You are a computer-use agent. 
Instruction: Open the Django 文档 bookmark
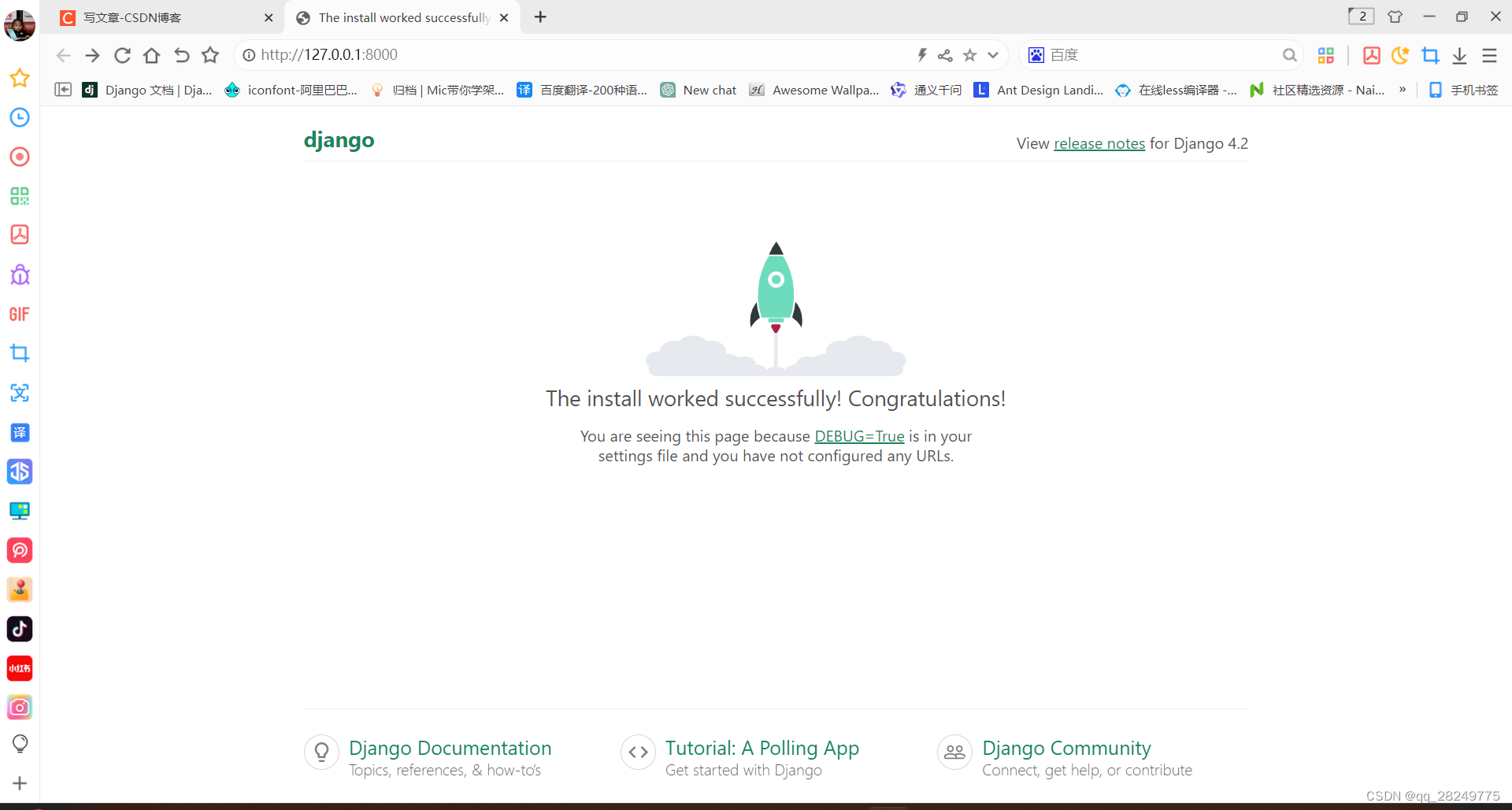tap(147, 90)
